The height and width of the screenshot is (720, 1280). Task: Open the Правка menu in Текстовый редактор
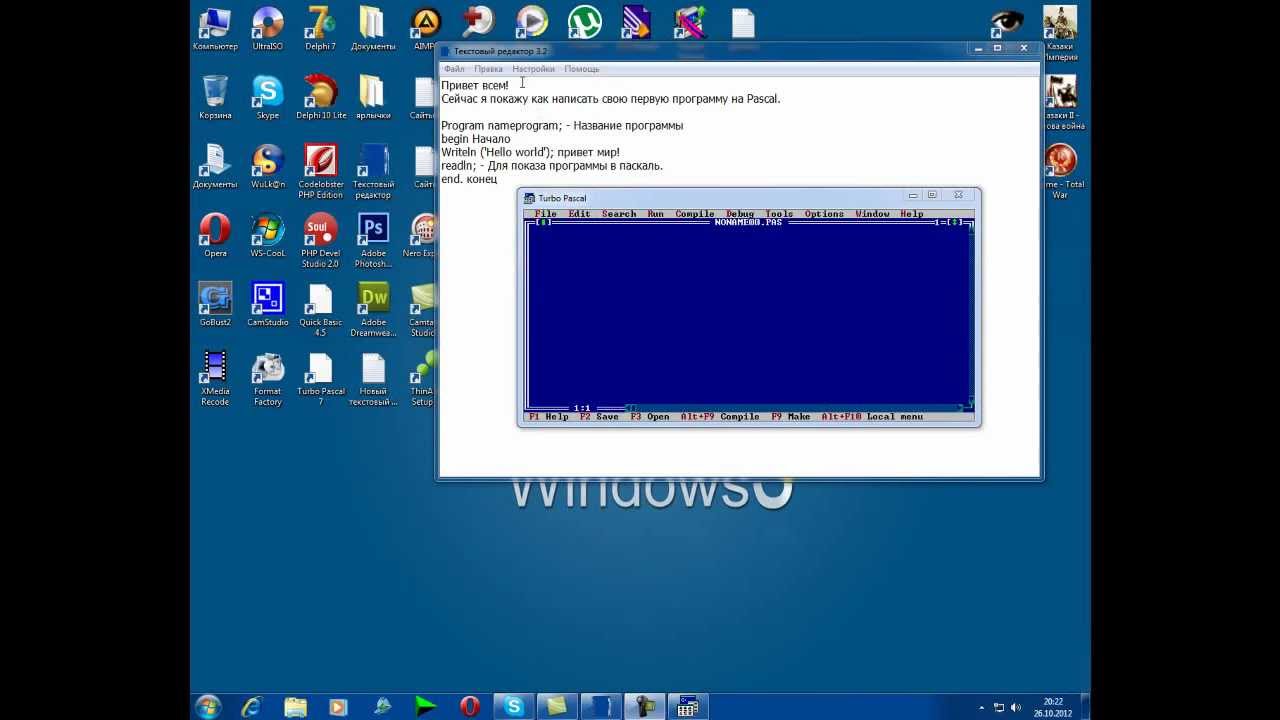point(488,69)
